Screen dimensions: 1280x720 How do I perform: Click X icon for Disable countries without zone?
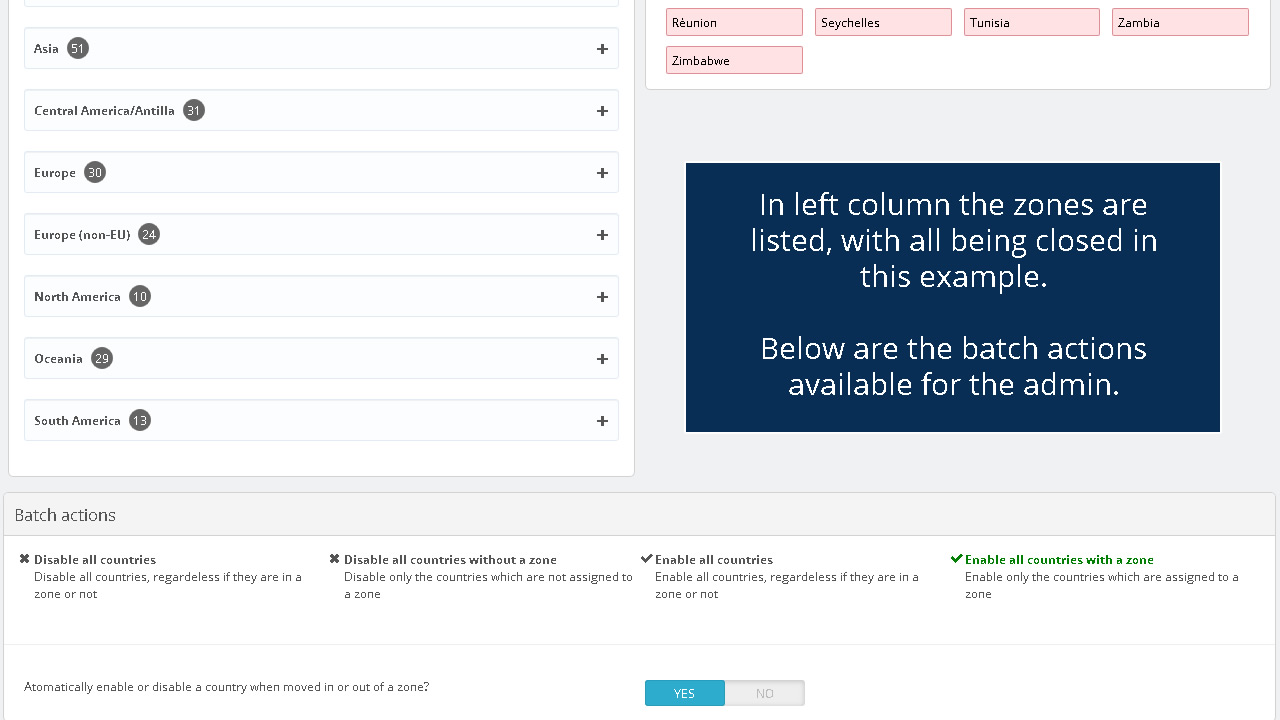335,559
